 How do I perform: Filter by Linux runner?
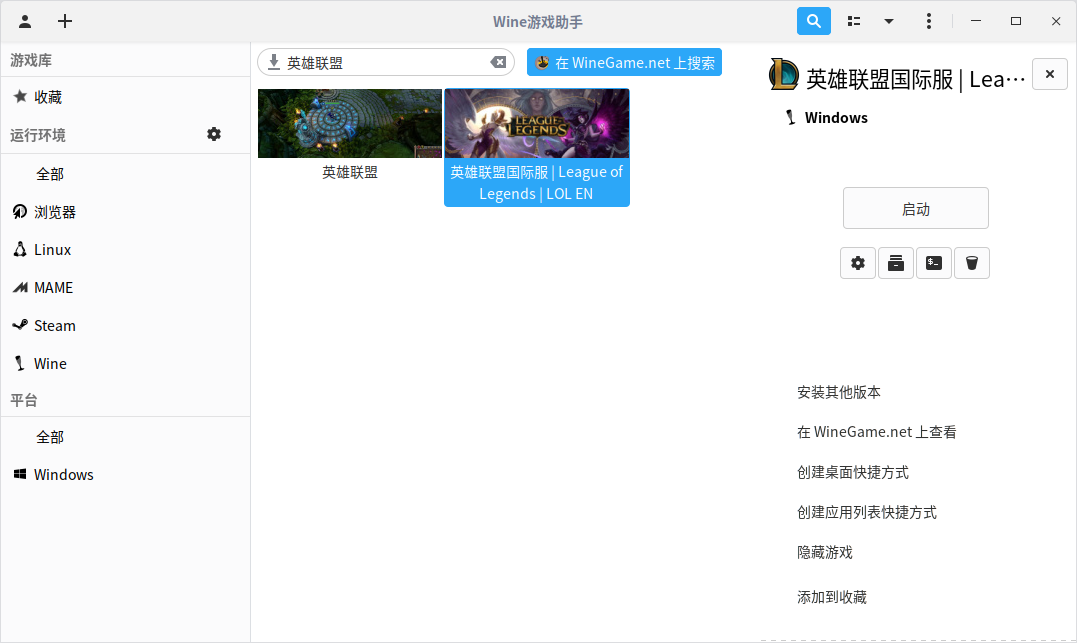click(x=125, y=250)
